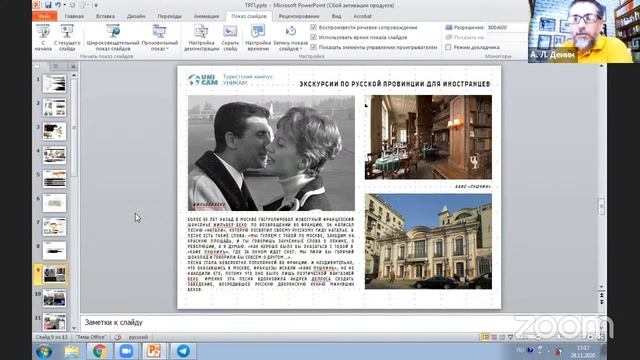
Task: Click the Redo icon in Quick Access toolbar
Action: (x=73, y=5)
